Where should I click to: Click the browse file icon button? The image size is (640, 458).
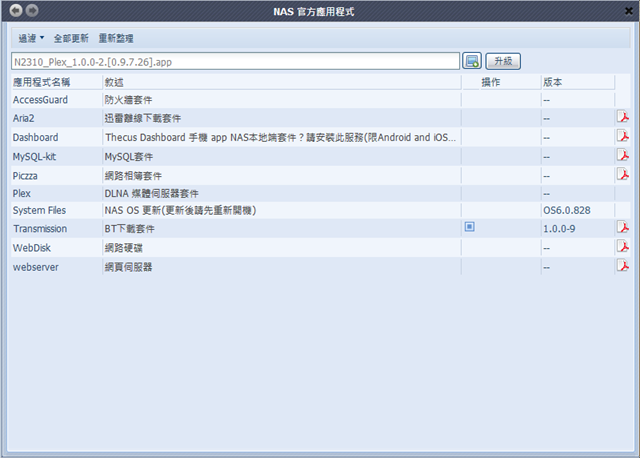pos(472,61)
